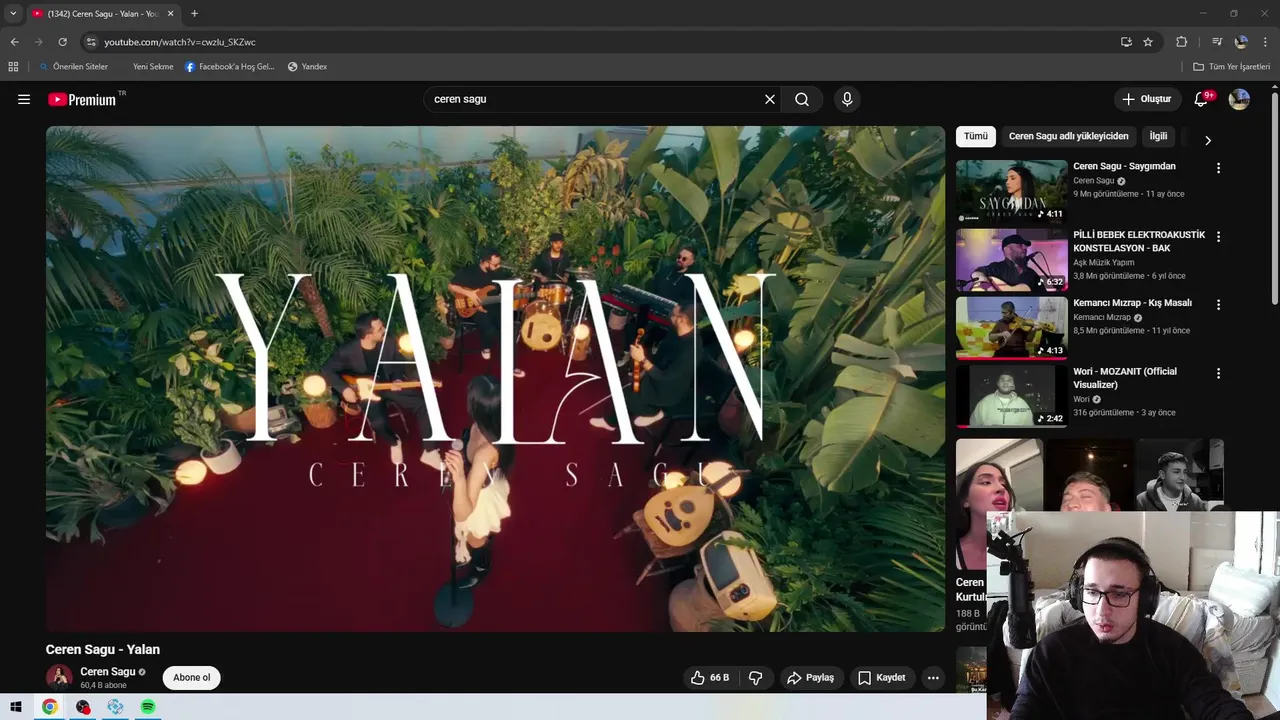
Task: Click Chrome icon in the taskbar
Action: click(49, 707)
